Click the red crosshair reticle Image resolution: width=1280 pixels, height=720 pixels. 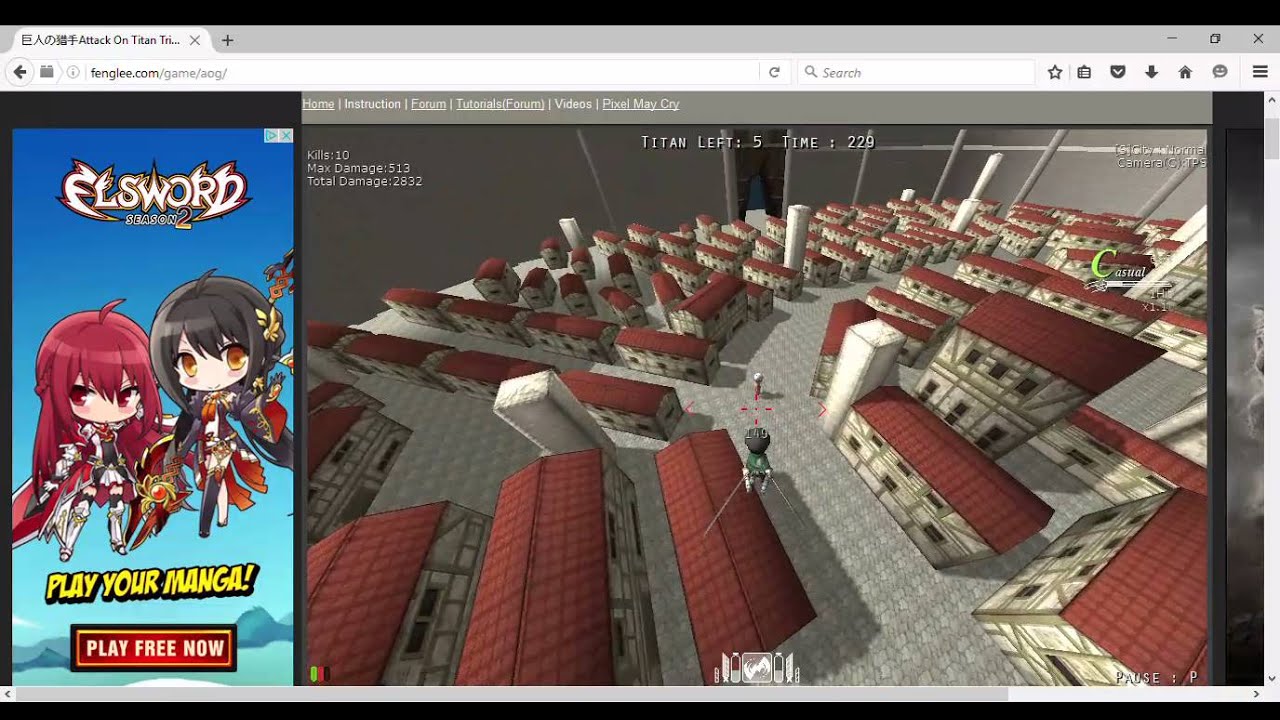coord(756,409)
